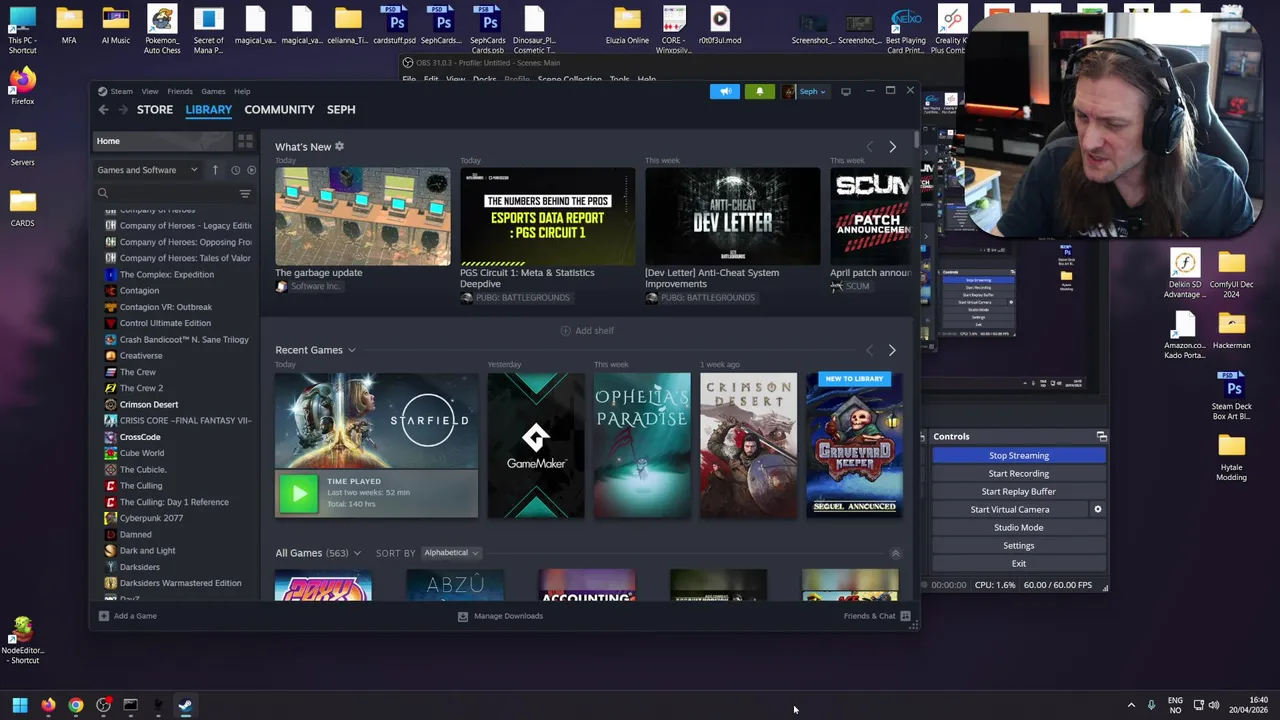Viewport: 1280px width, 720px height.
Task: Add a shelf to library home
Action: coord(587,331)
